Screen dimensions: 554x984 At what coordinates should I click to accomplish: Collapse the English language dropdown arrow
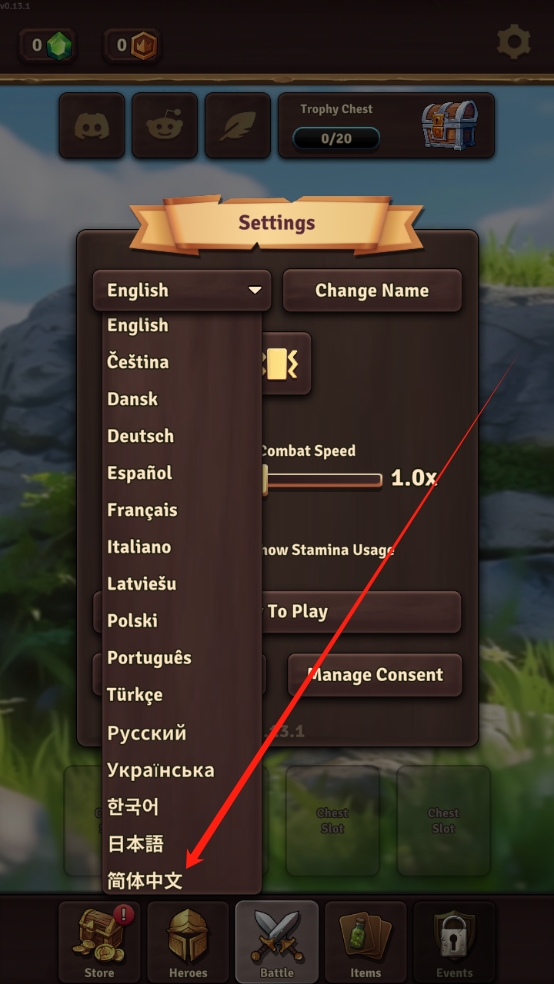(x=255, y=291)
